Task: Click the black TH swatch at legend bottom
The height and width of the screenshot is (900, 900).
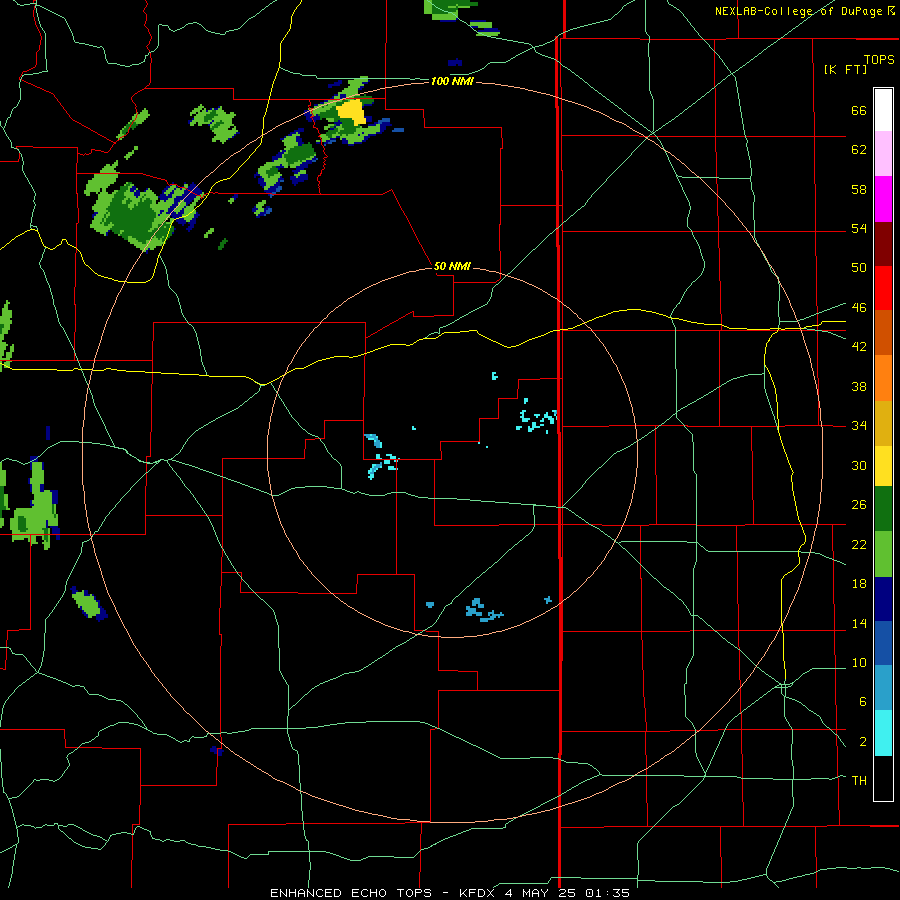Action: pos(883,778)
